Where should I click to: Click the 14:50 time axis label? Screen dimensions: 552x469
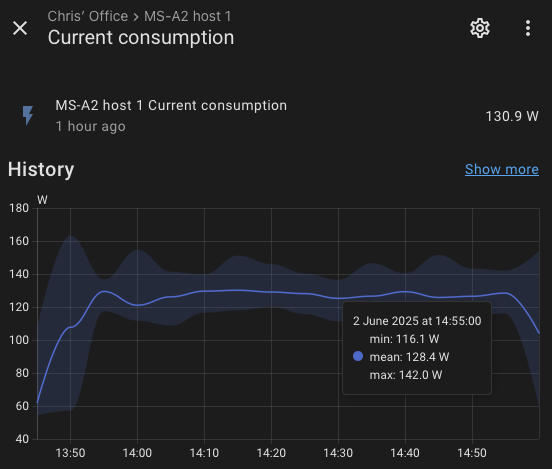472,453
